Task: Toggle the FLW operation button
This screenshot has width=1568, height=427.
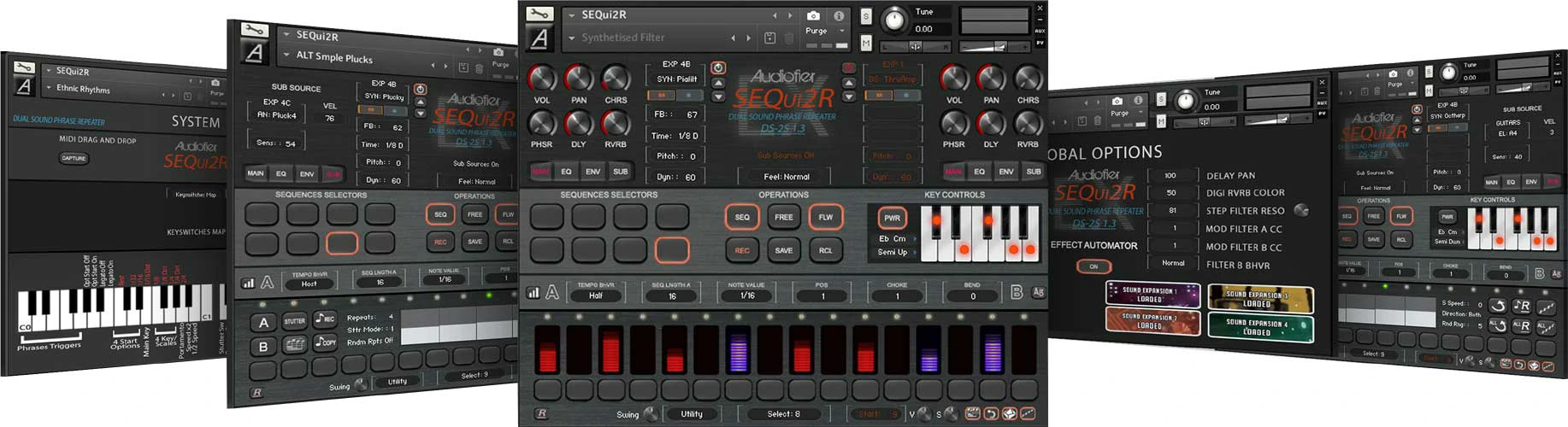Action: click(826, 217)
